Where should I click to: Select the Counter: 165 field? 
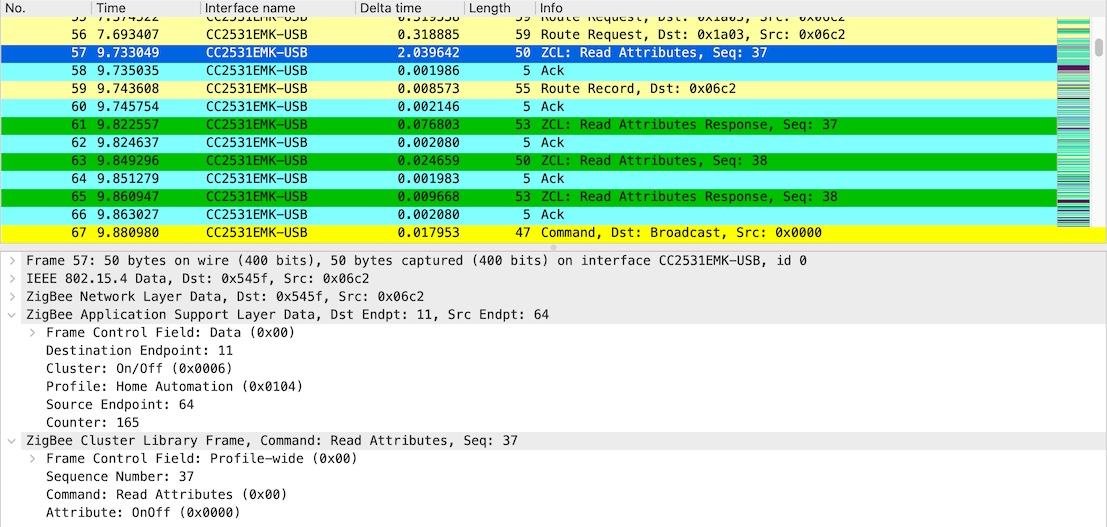tap(92, 422)
